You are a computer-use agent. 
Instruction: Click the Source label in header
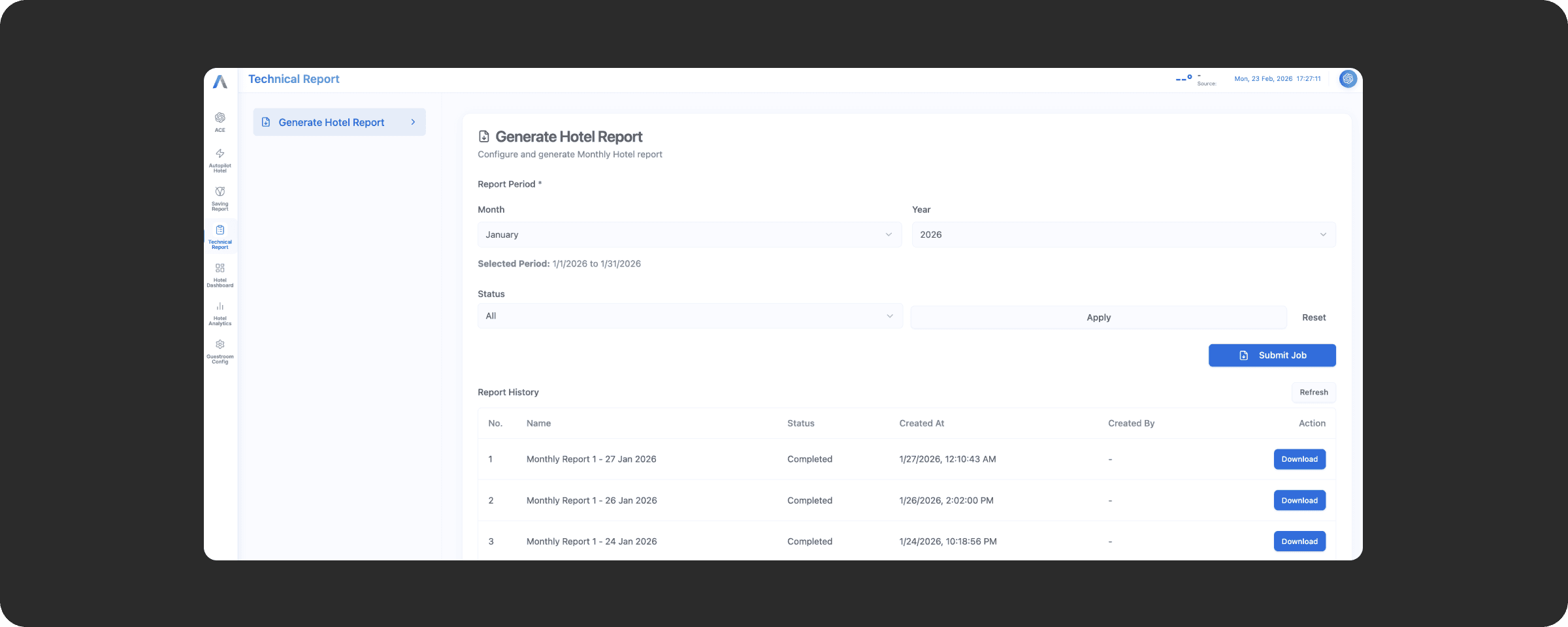click(1206, 84)
